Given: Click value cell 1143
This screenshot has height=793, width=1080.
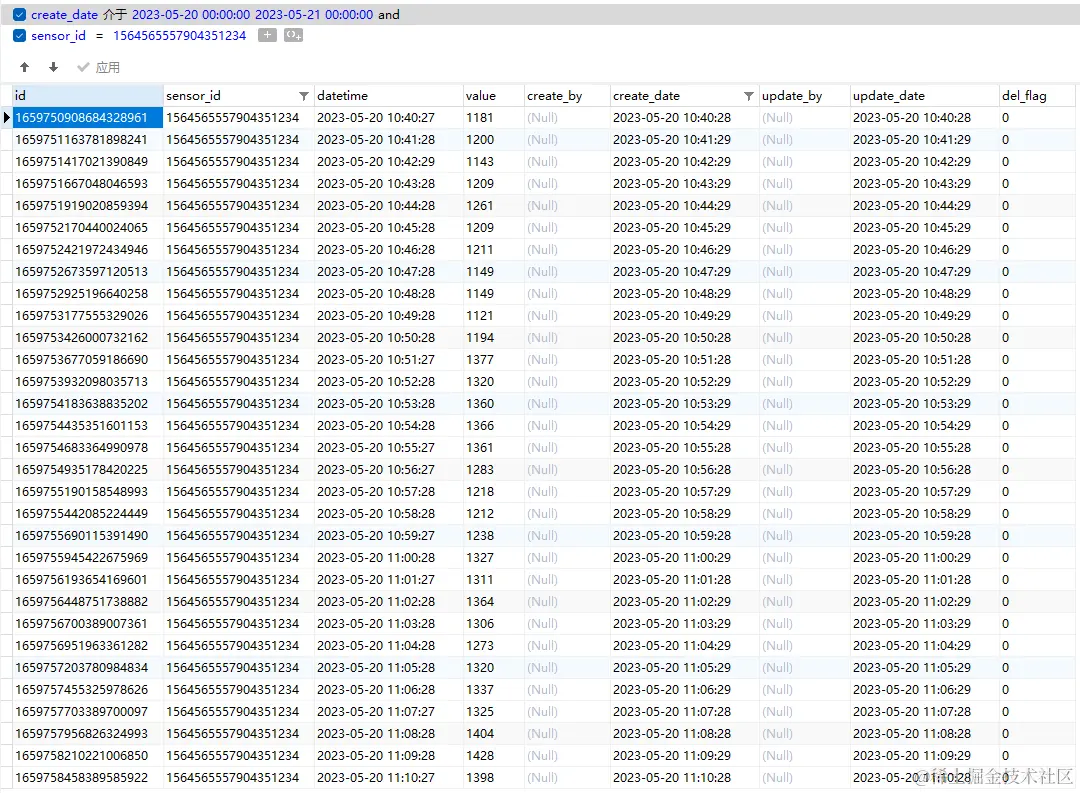Looking at the screenshot, I should tap(494, 162).
